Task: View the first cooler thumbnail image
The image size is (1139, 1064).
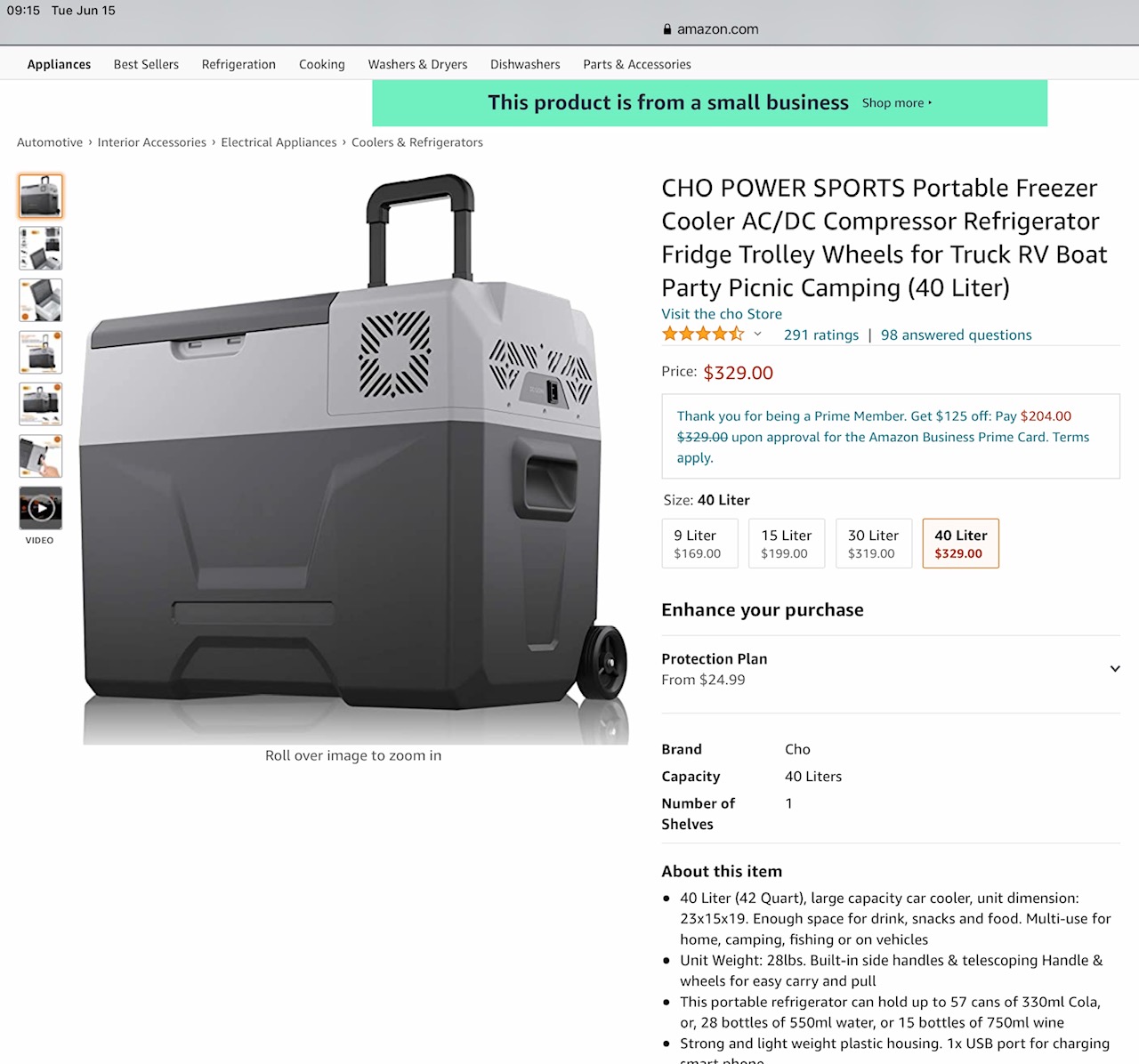Action: point(41,196)
